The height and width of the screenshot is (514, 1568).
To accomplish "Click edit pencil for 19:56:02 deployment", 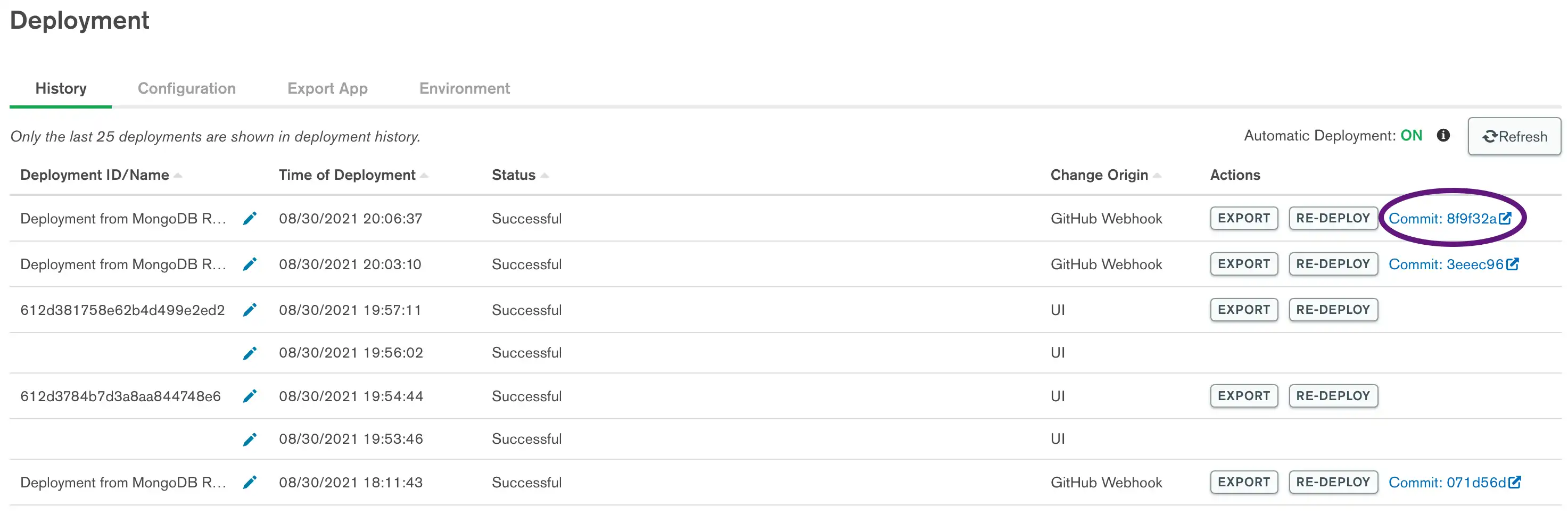I will [x=250, y=353].
